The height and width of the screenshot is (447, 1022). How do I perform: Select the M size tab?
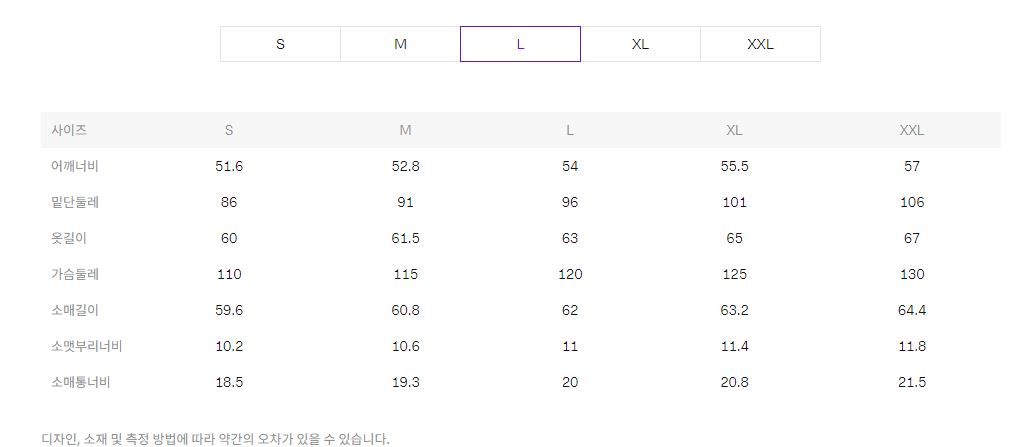[x=400, y=44]
